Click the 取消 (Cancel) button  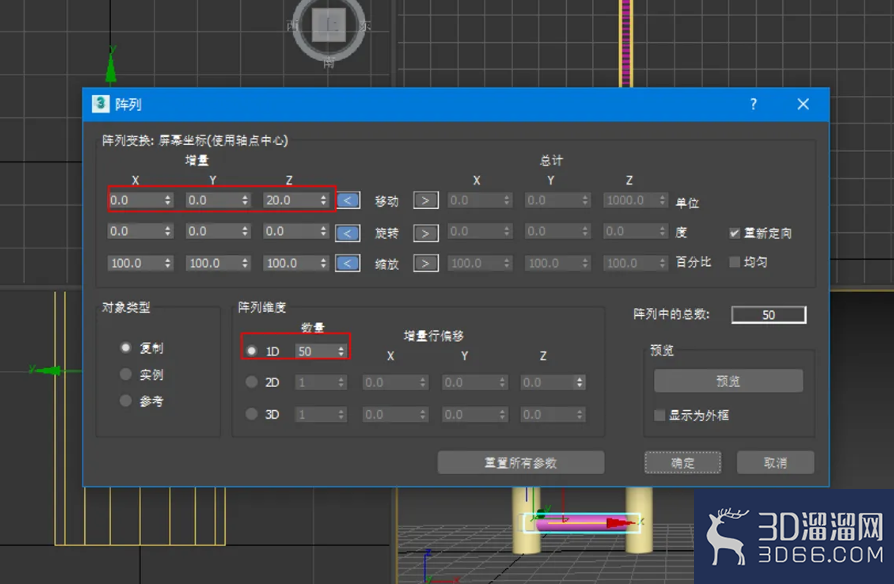(775, 463)
